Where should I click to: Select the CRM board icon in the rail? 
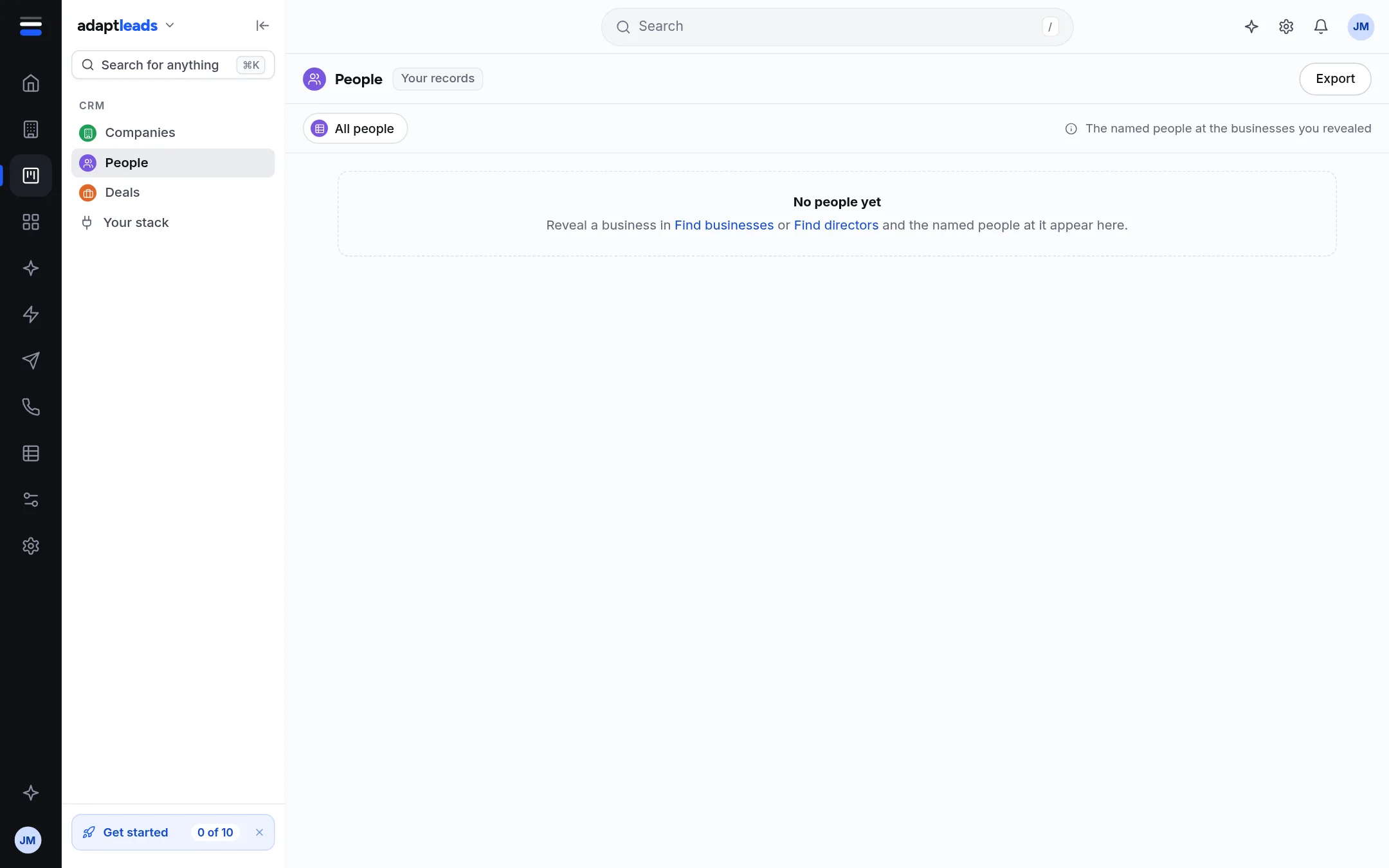30,176
